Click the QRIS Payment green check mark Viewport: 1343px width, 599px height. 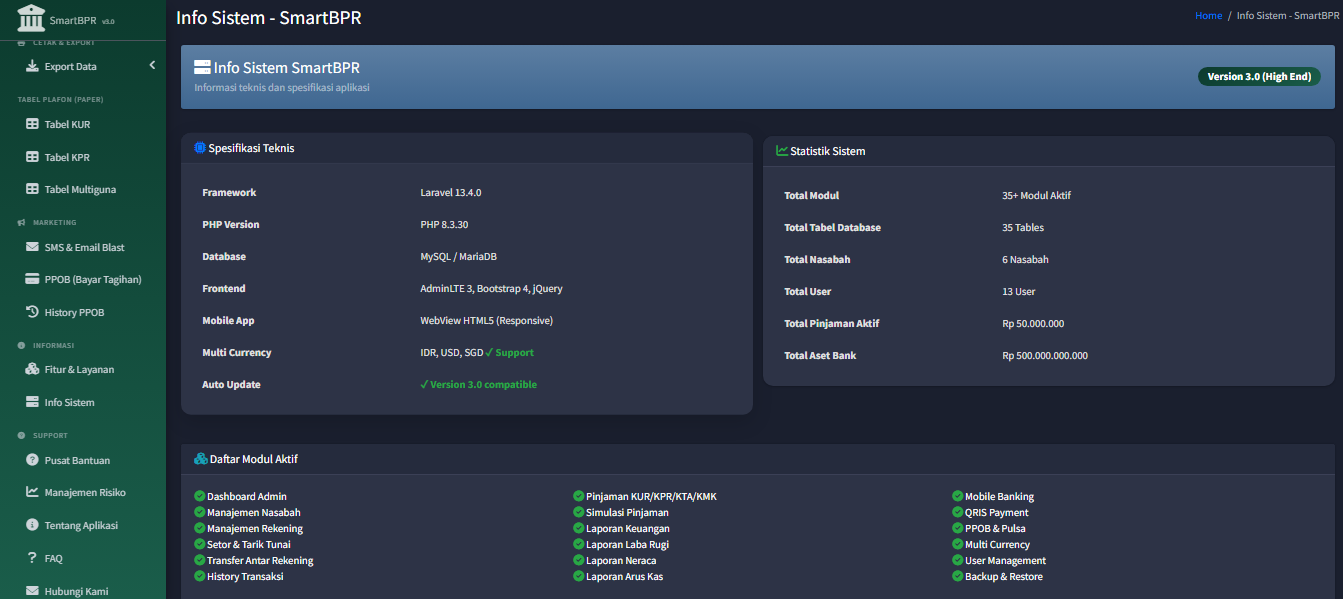click(x=958, y=512)
